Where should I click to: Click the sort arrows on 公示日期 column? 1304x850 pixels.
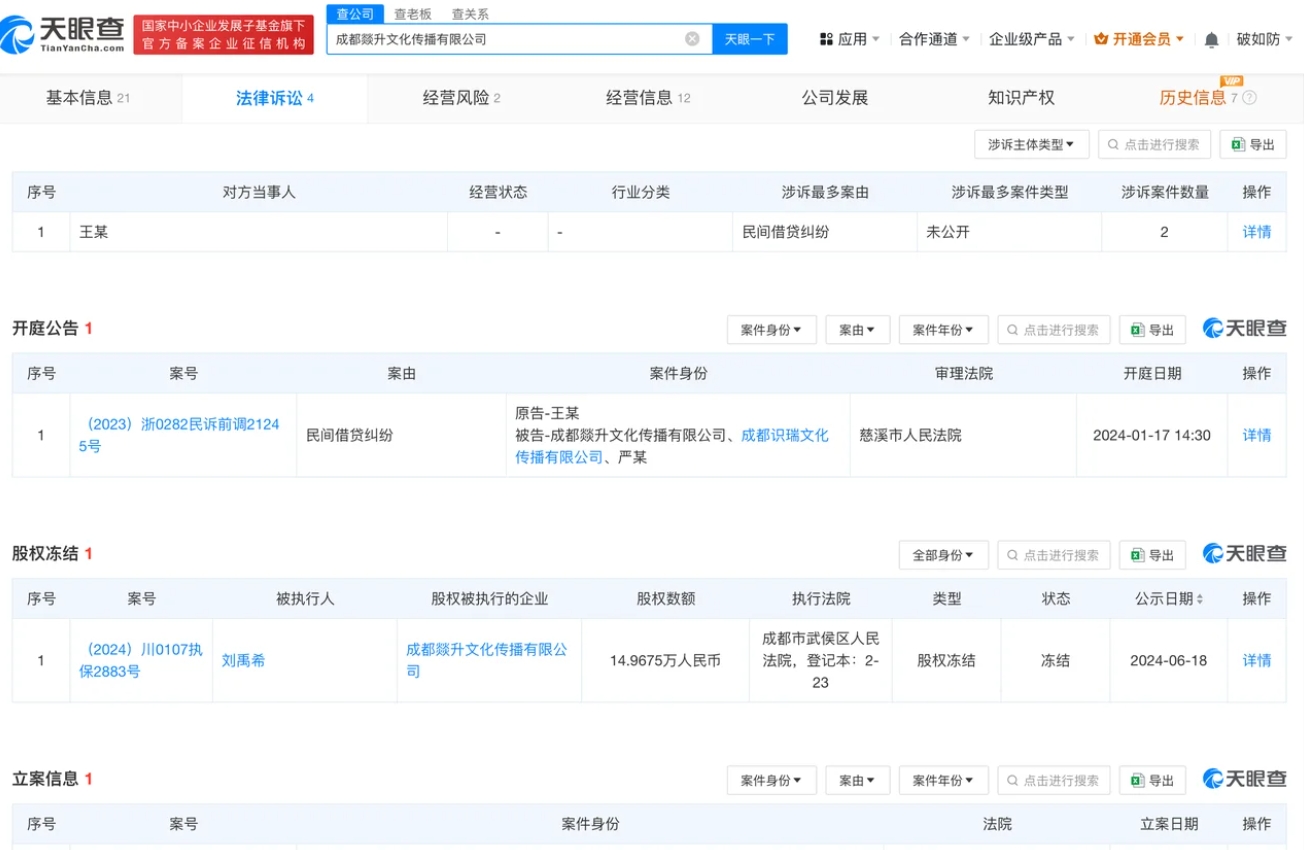(x=1199, y=599)
